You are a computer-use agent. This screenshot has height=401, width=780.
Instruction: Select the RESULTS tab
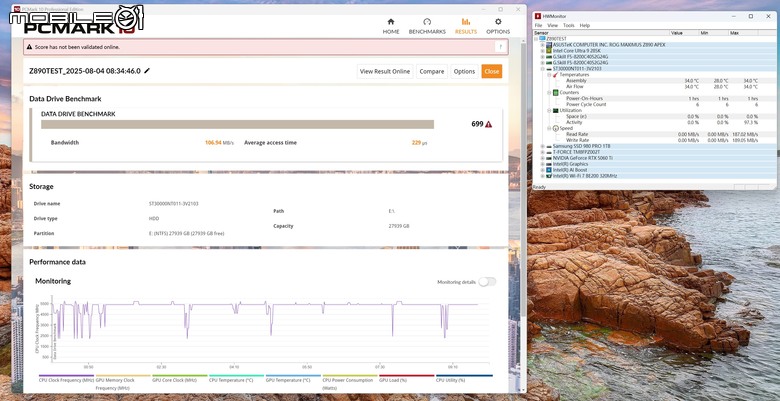[x=466, y=26]
